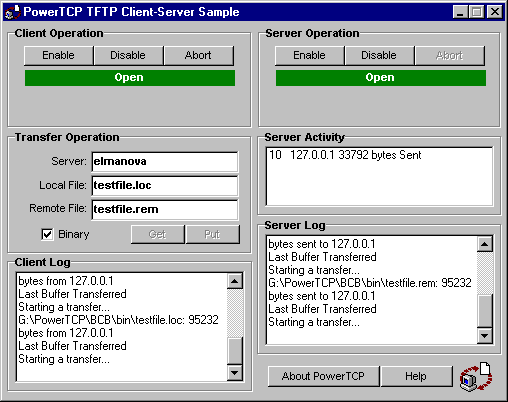This screenshot has height=402, width=508.
Task: Click last 'Starting a transfer...' line in Client Log
Action: pos(64,359)
